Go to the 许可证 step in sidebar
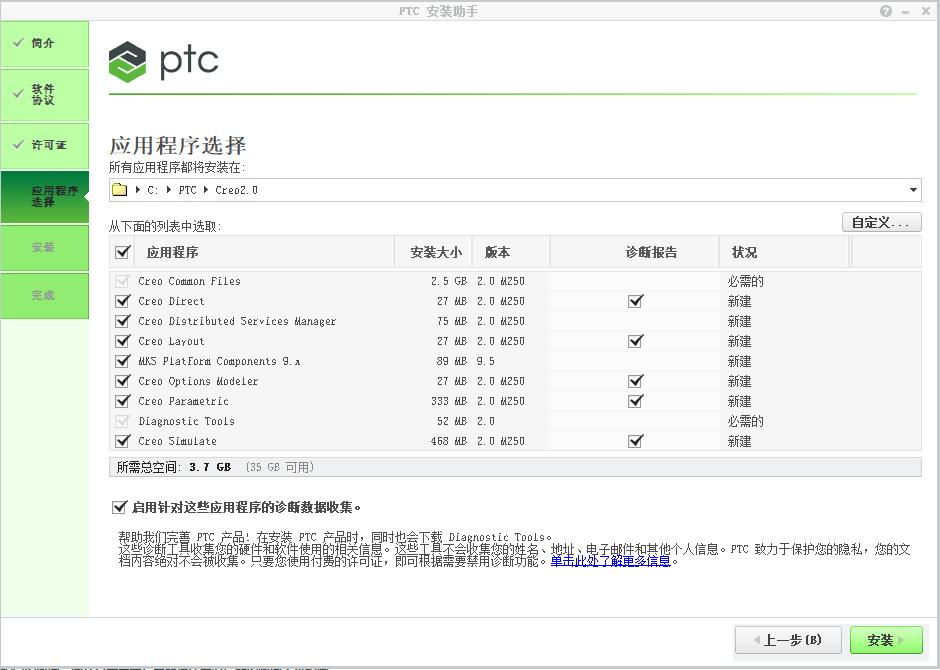 pos(45,146)
